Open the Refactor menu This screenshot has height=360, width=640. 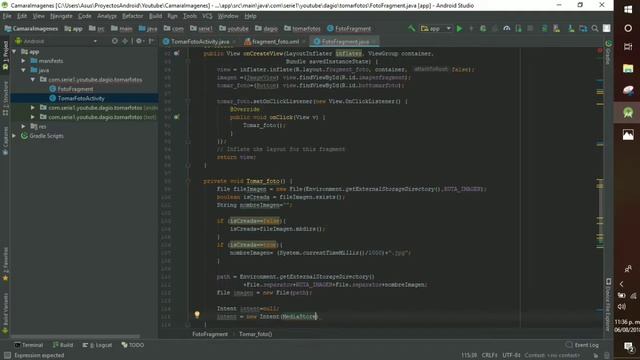[133, 16]
